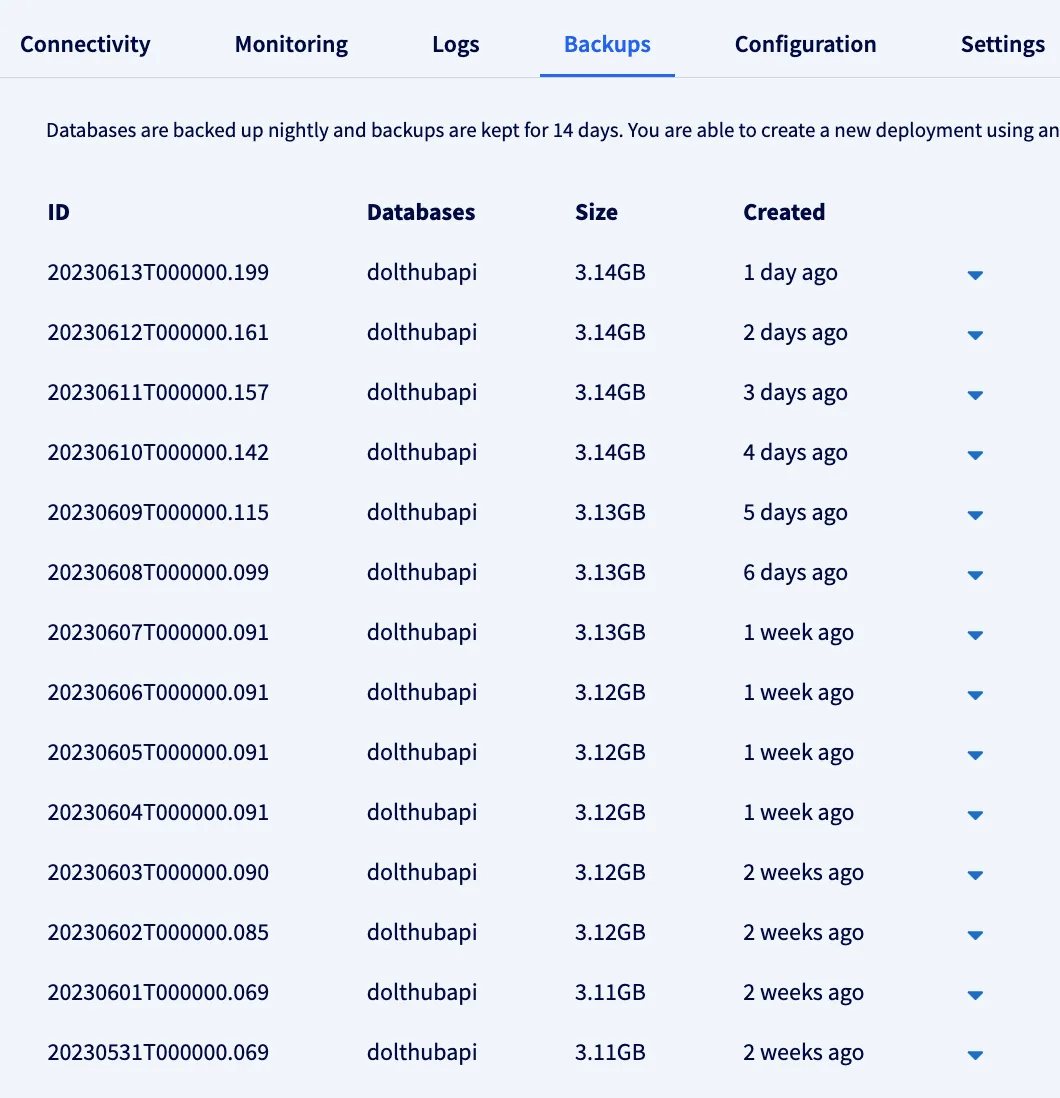Open dropdown for backup 20230605T000000.091
Viewport: 1060px width, 1098px height.
pyautogui.click(x=975, y=754)
